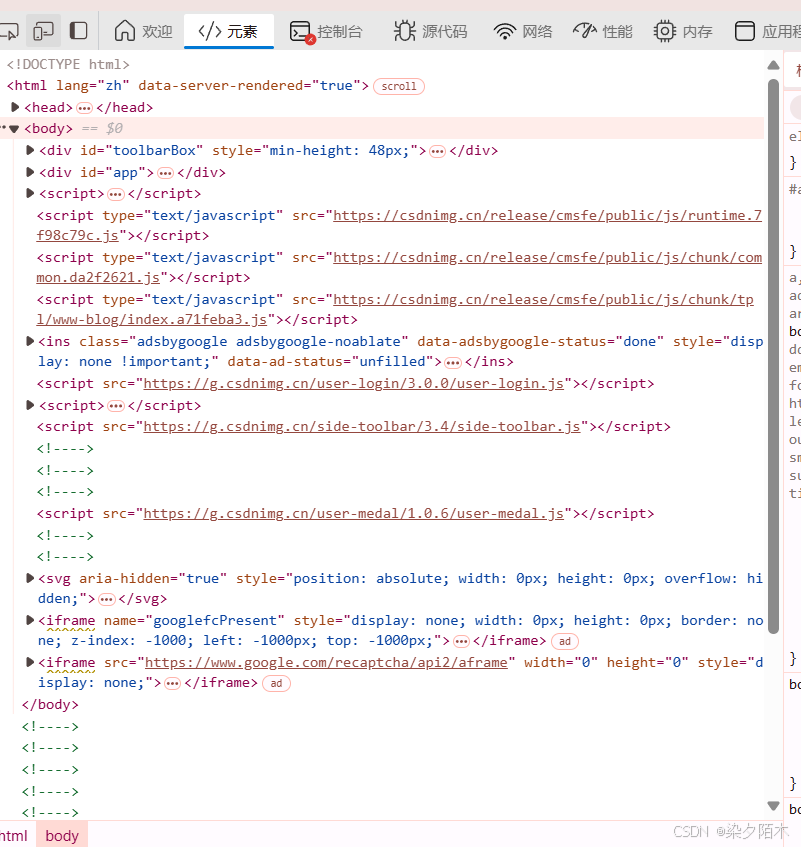Click the home icon of 欢迎 tab
The height and width of the screenshot is (847, 801).
point(125,31)
